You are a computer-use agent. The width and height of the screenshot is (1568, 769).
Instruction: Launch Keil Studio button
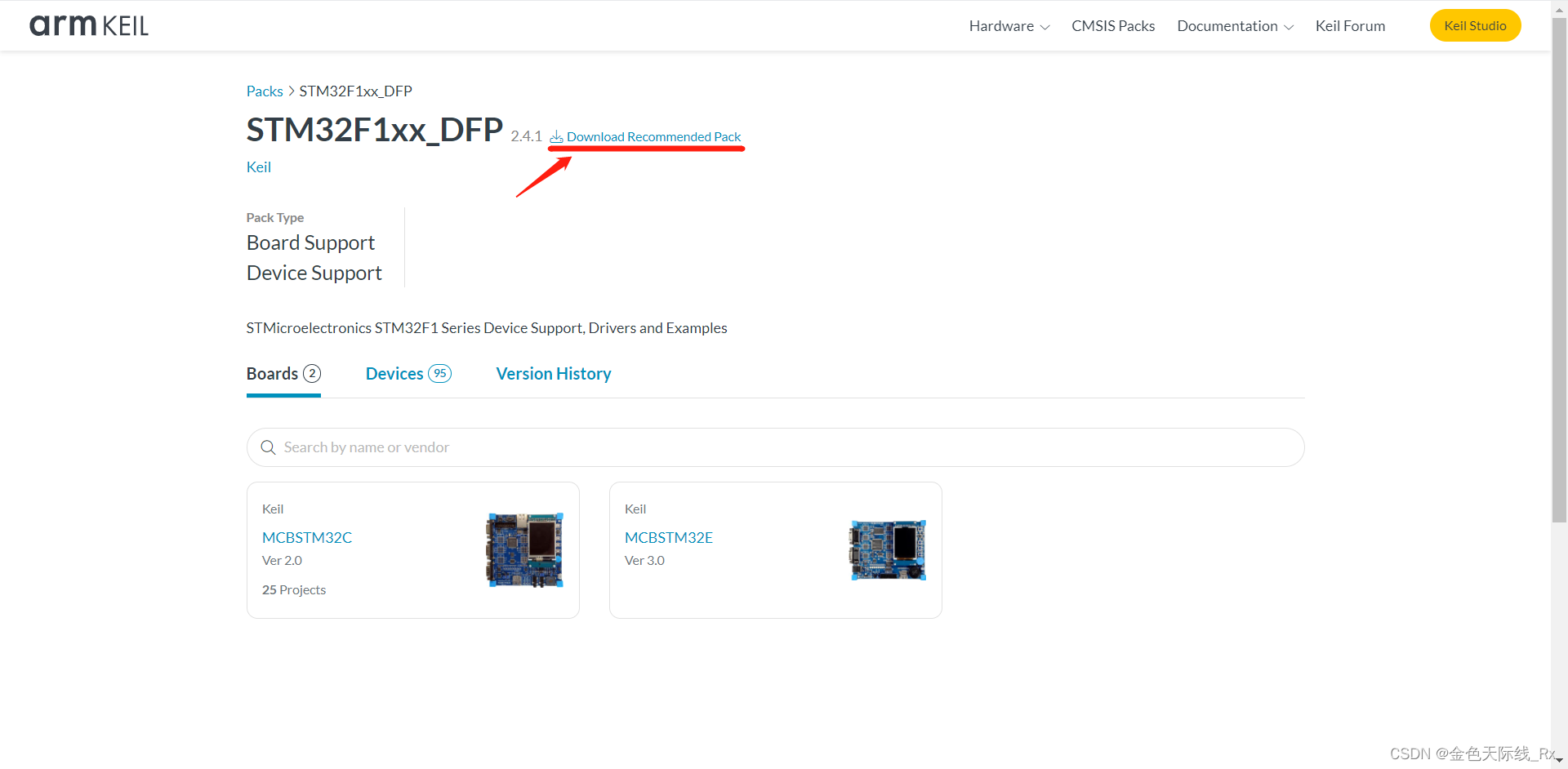pos(1475,25)
